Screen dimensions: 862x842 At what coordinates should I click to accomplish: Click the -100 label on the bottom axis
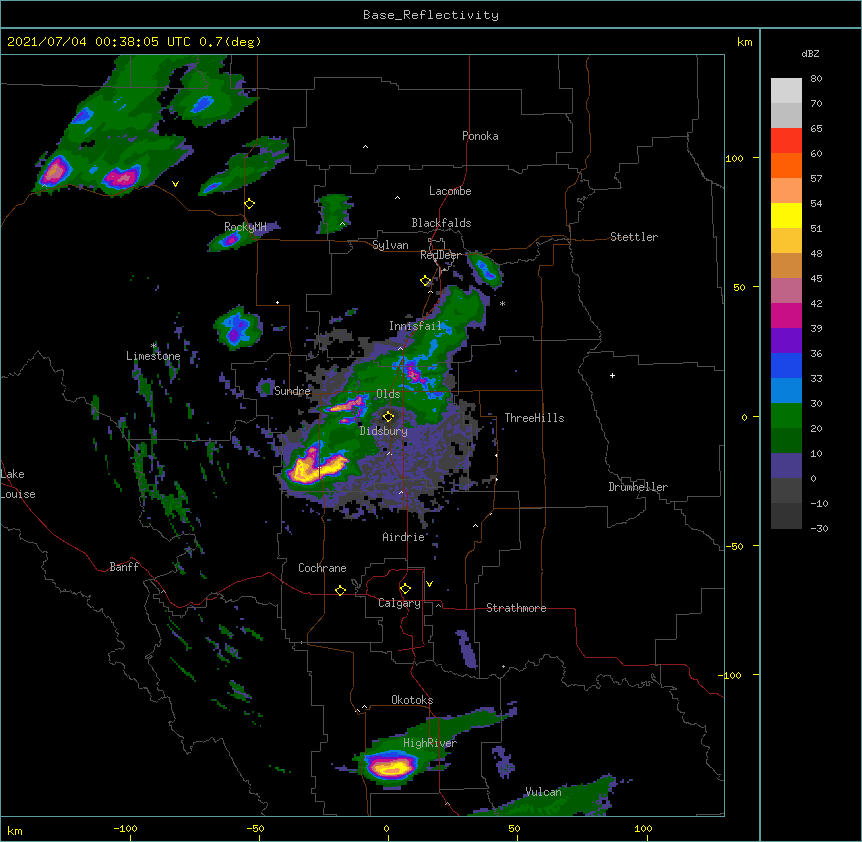coord(125,828)
